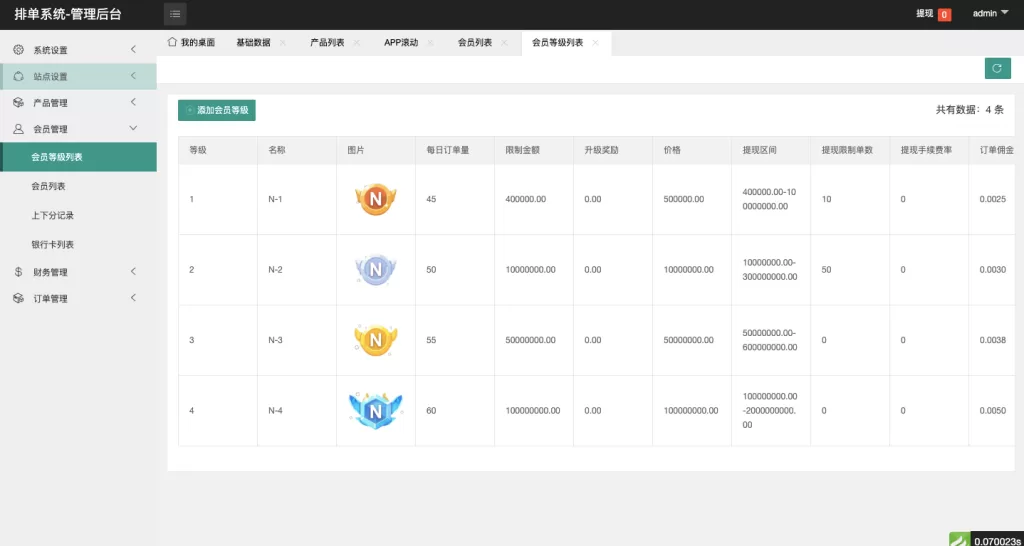Open 上下分记录 in the sidebar
This screenshot has height=546, width=1024.
[53, 215]
